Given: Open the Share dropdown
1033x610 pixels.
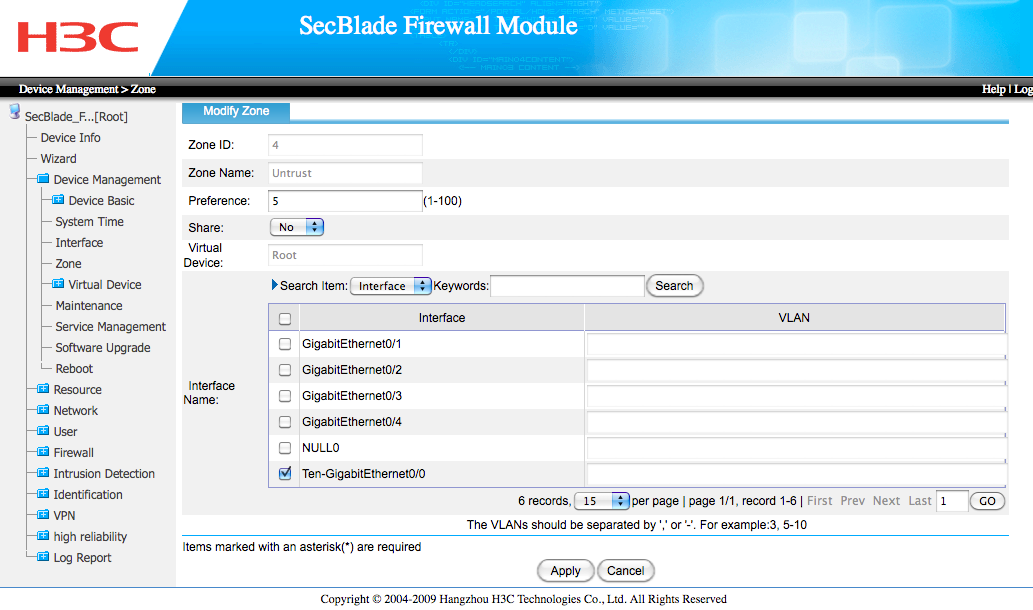Looking at the screenshot, I should click(297, 227).
